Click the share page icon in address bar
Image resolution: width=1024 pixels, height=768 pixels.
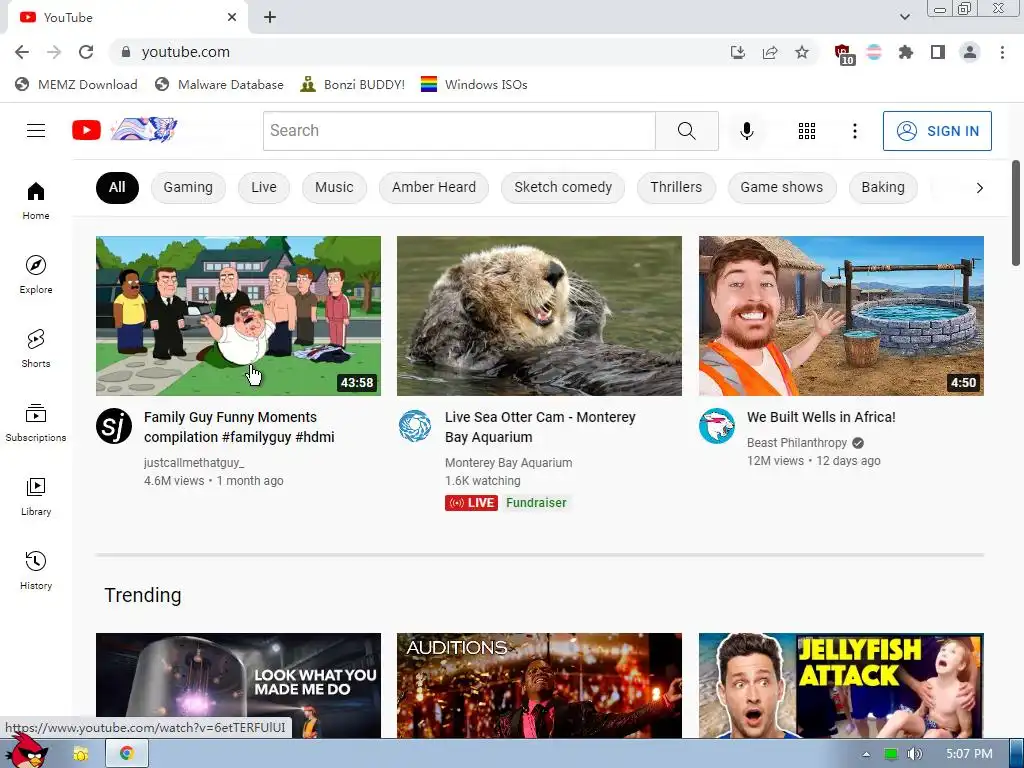770,52
